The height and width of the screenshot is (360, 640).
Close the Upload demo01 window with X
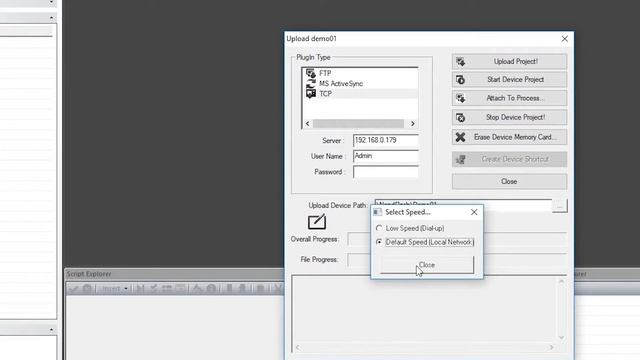point(564,39)
